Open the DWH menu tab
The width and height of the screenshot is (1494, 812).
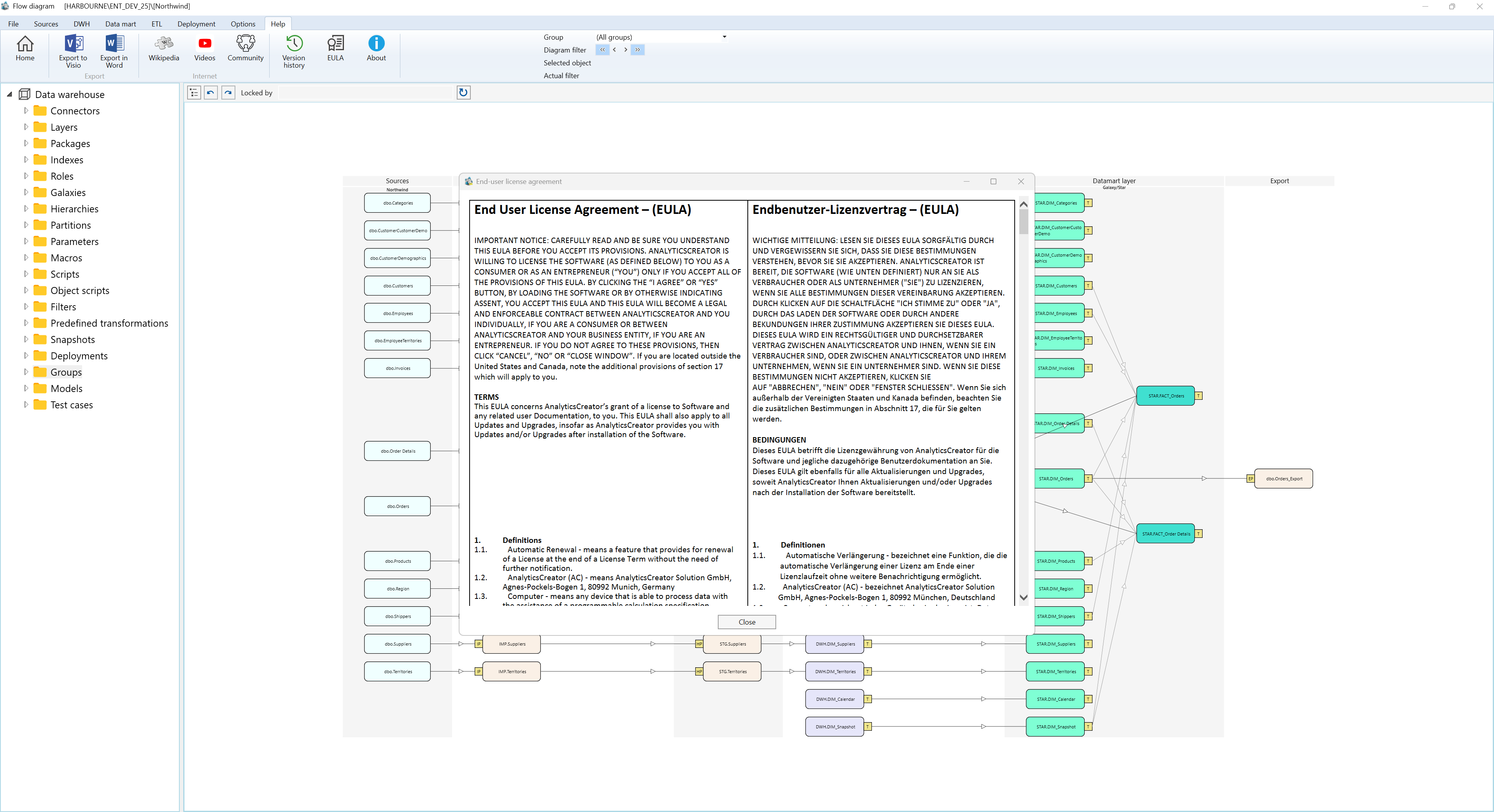(82, 24)
